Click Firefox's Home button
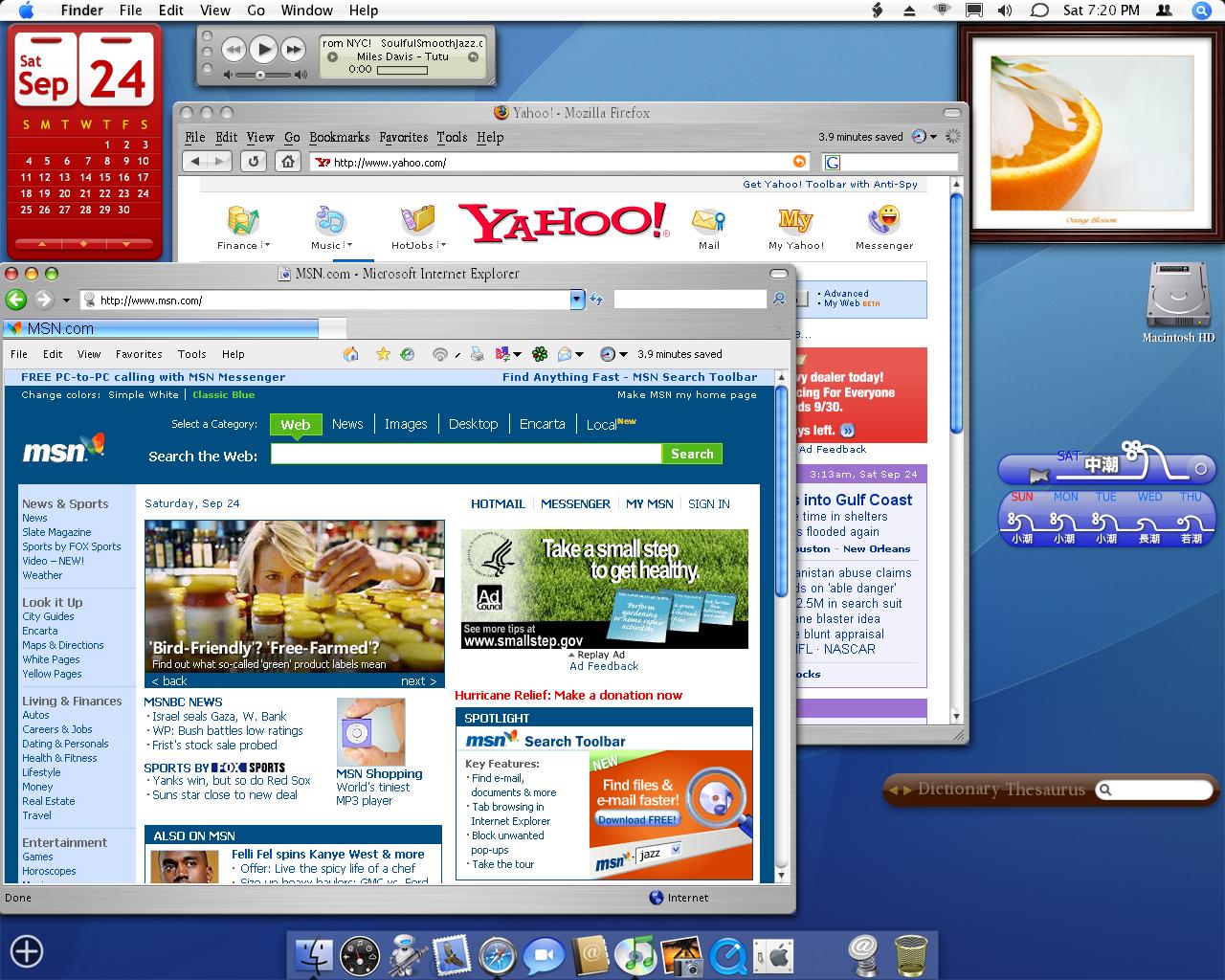The width and height of the screenshot is (1225, 980). [x=288, y=162]
